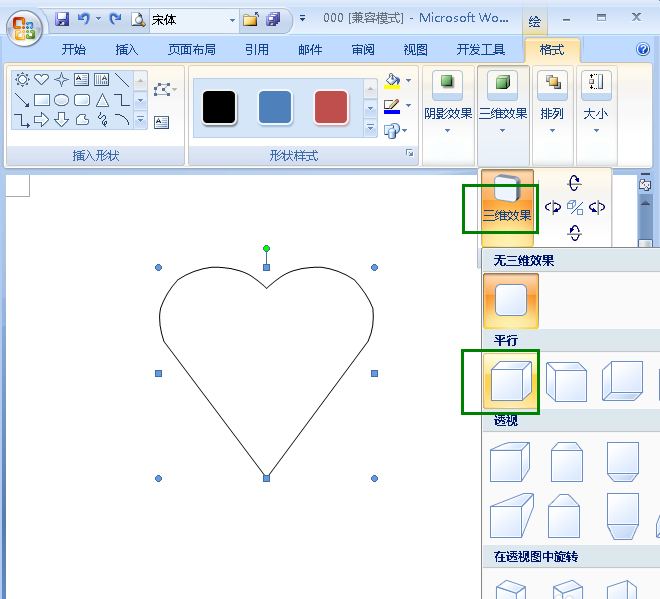Select the heart shape in shapes gallery
The image size is (660, 599).
point(41,80)
